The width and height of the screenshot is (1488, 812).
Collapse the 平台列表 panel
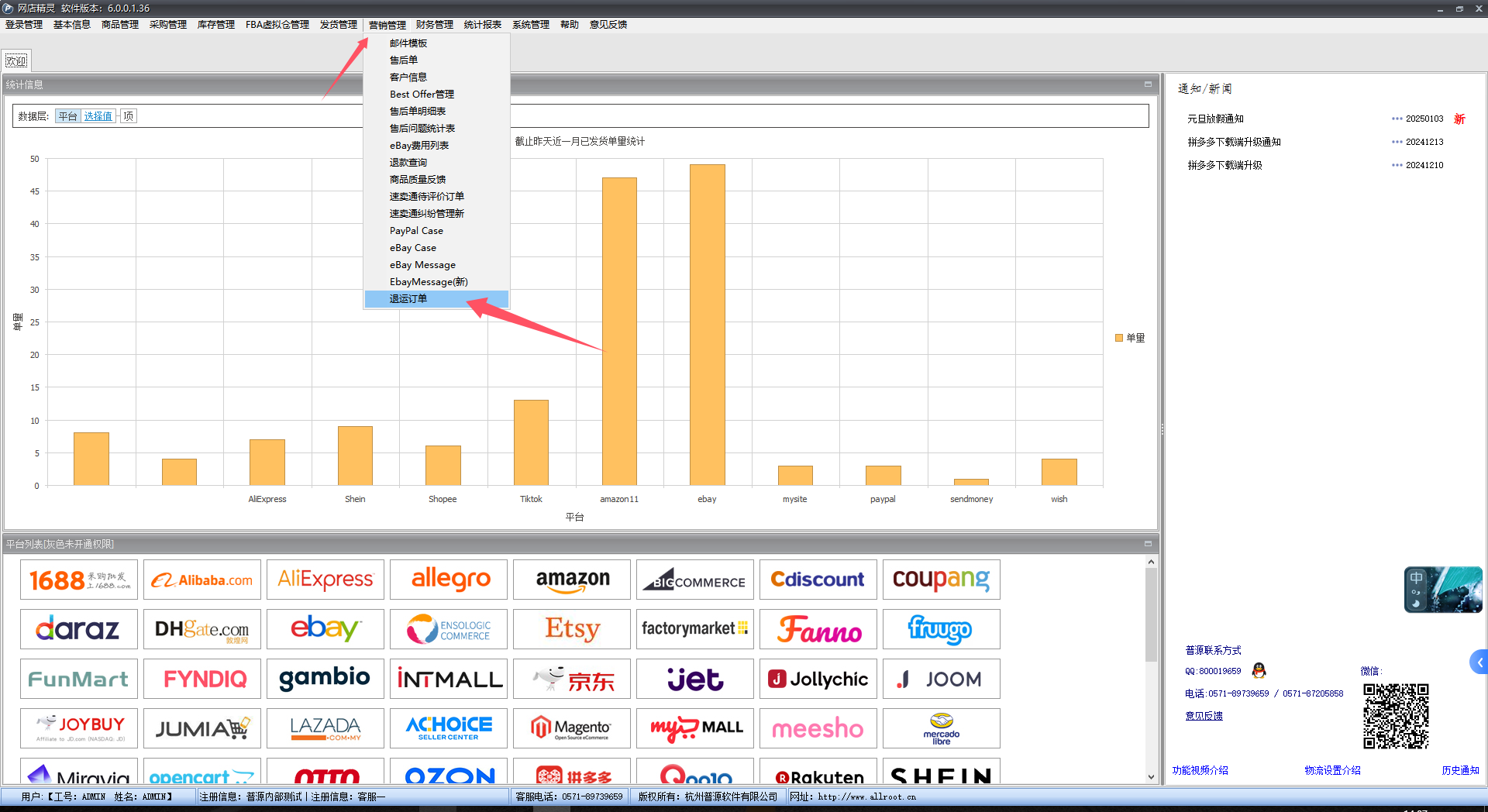[x=1148, y=544]
